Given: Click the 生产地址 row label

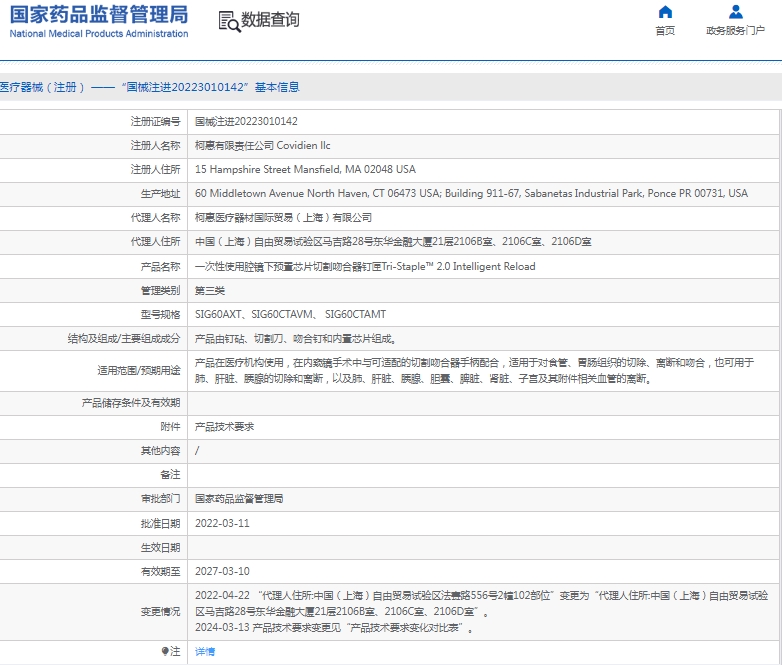Looking at the screenshot, I should [160, 193].
